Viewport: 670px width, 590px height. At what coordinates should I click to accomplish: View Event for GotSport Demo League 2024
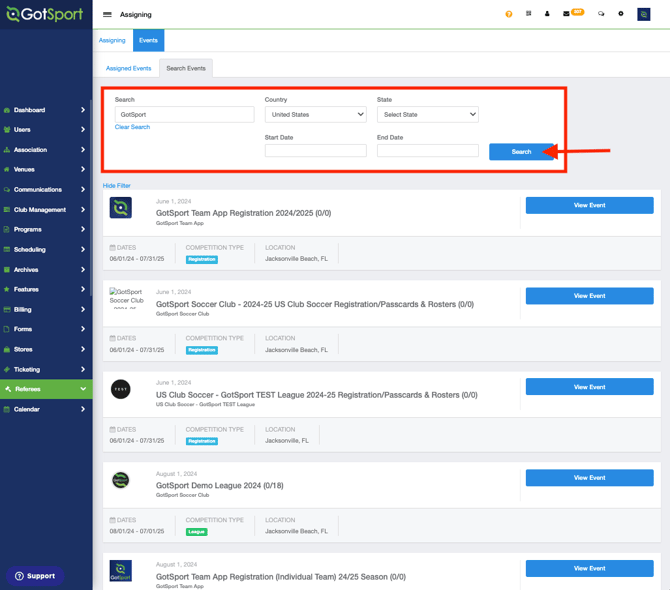pos(589,478)
